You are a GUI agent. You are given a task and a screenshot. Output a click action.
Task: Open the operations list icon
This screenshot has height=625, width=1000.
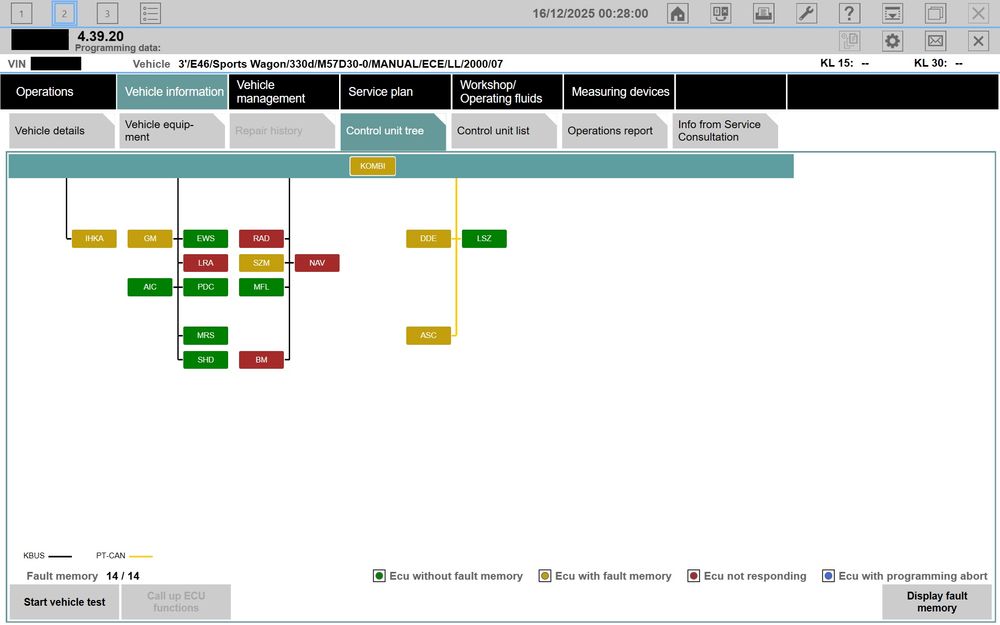coord(151,13)
